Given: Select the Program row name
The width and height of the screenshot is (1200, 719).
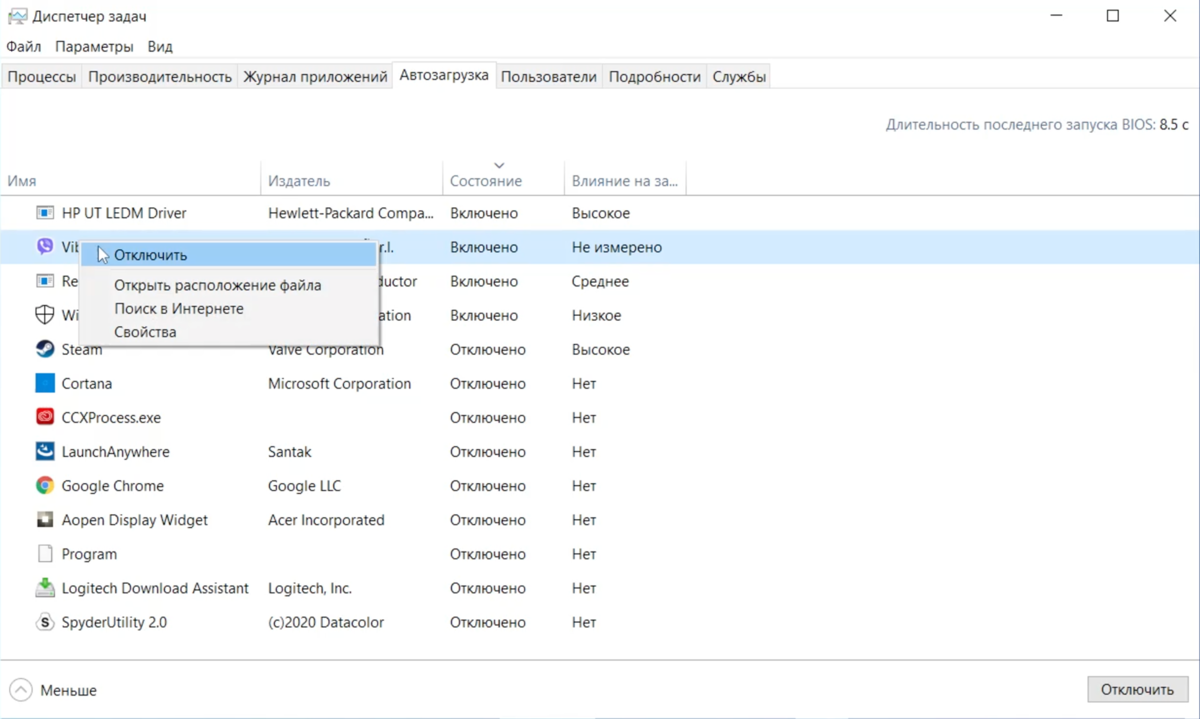Looking at the screenshot, I should (x=89, y=554).
